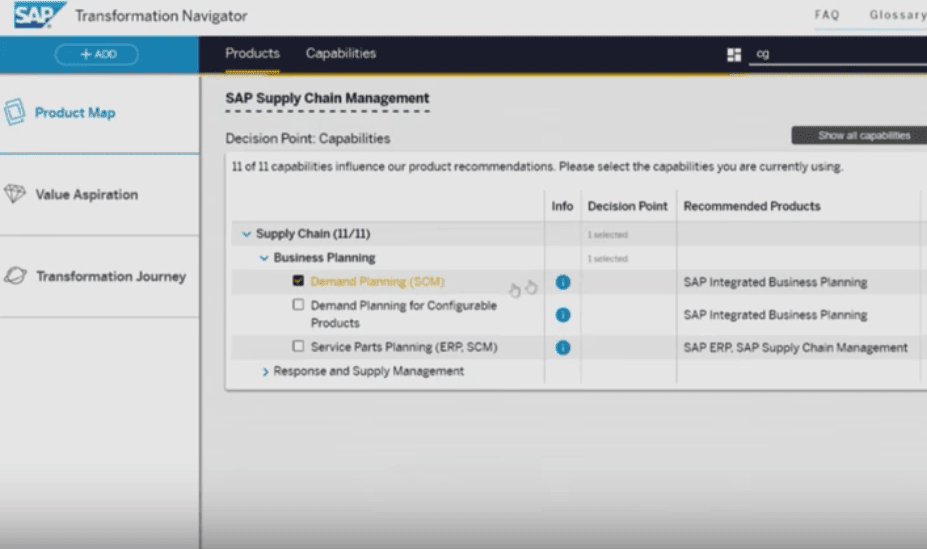This screenshot has width=927, height=549.
Task: Select the Demand Planning (SCM) label
Action: (377, 281)
